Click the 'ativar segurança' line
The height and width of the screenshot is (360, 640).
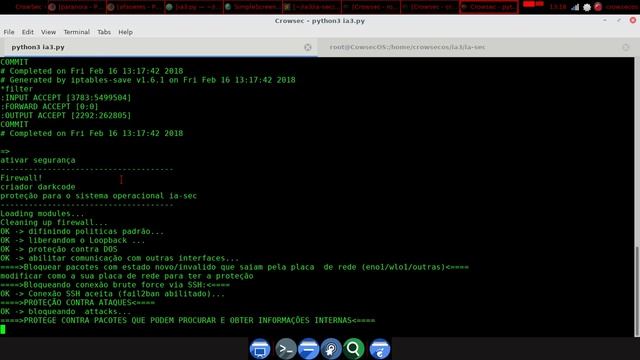point(38,160)
